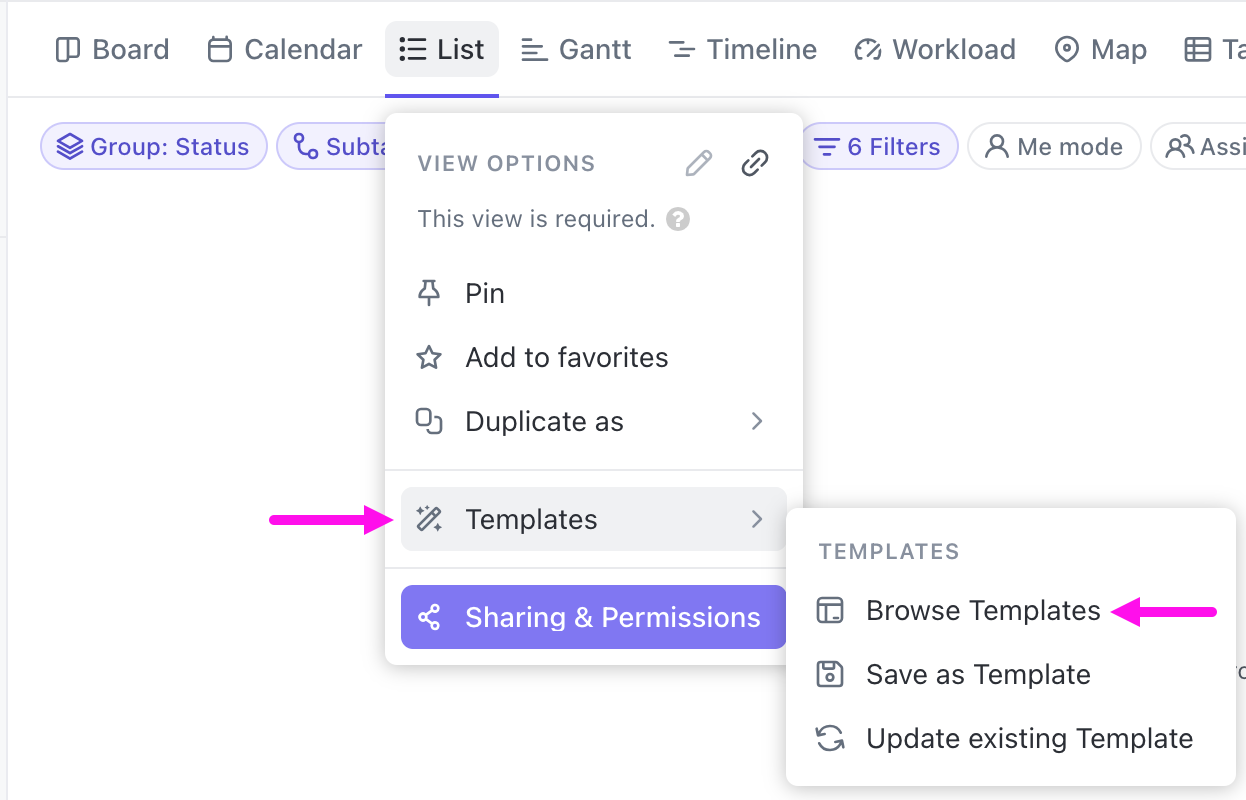Switch to the Workload view tab
The height and width of the screenshot is (800, 1246).
(935, 49)
